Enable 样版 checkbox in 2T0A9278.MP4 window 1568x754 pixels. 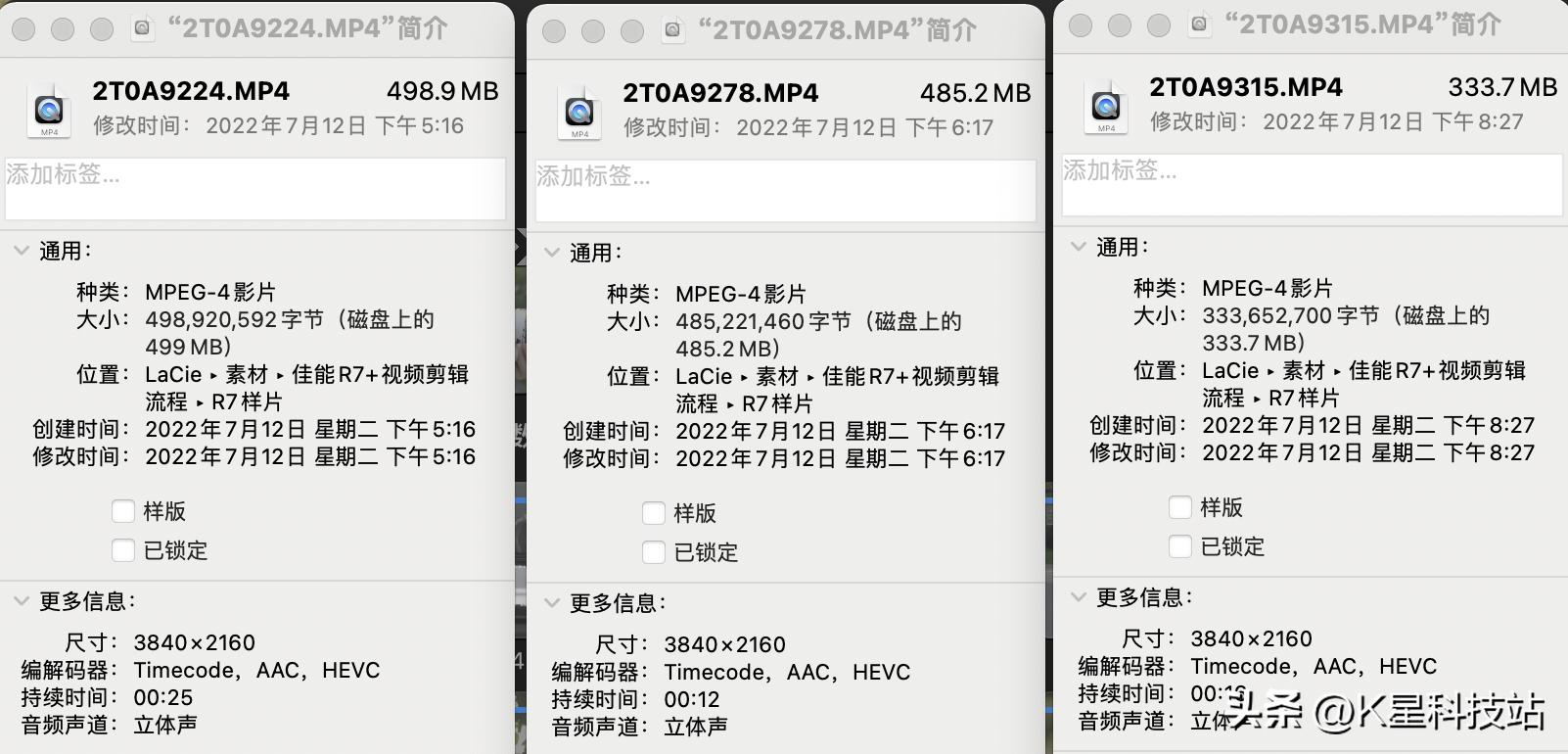(x=654, y=513)
